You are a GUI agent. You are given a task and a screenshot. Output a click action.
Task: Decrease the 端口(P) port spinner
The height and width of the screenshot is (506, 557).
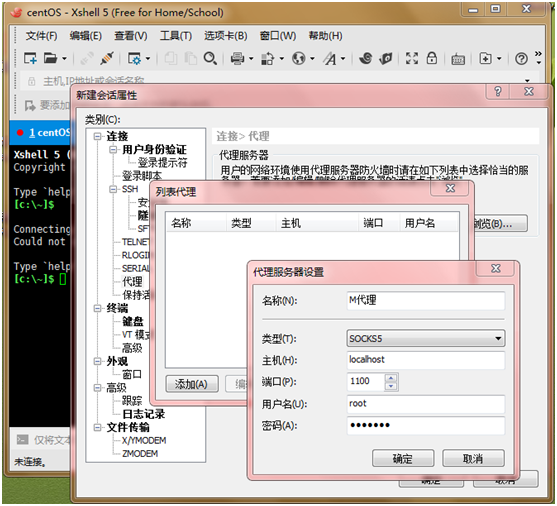pos(391,386)
